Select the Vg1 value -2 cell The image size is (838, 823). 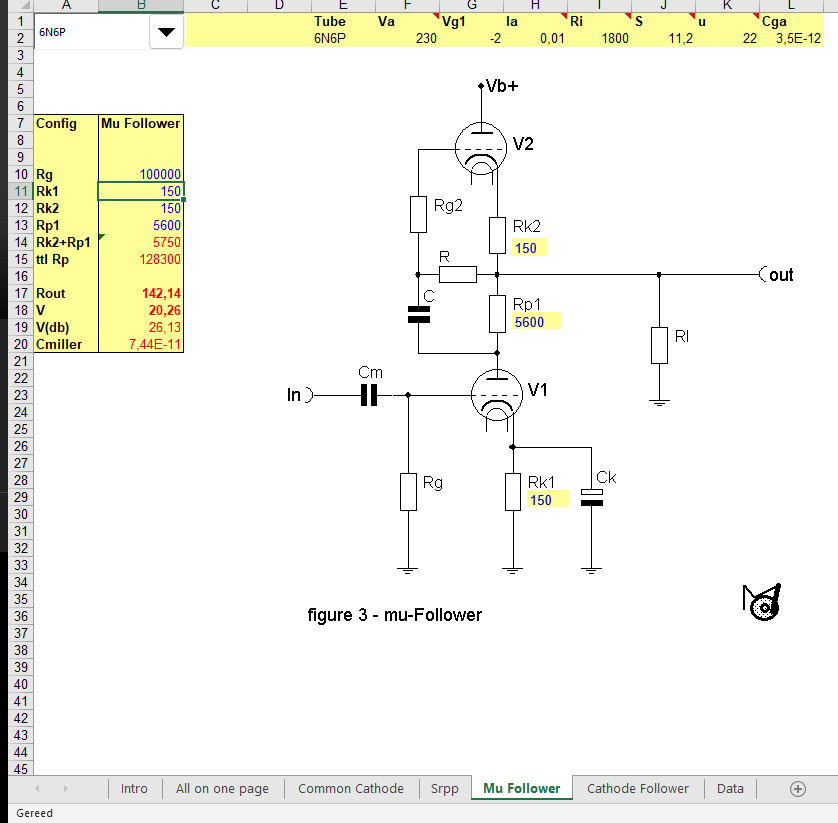(471, 38)
